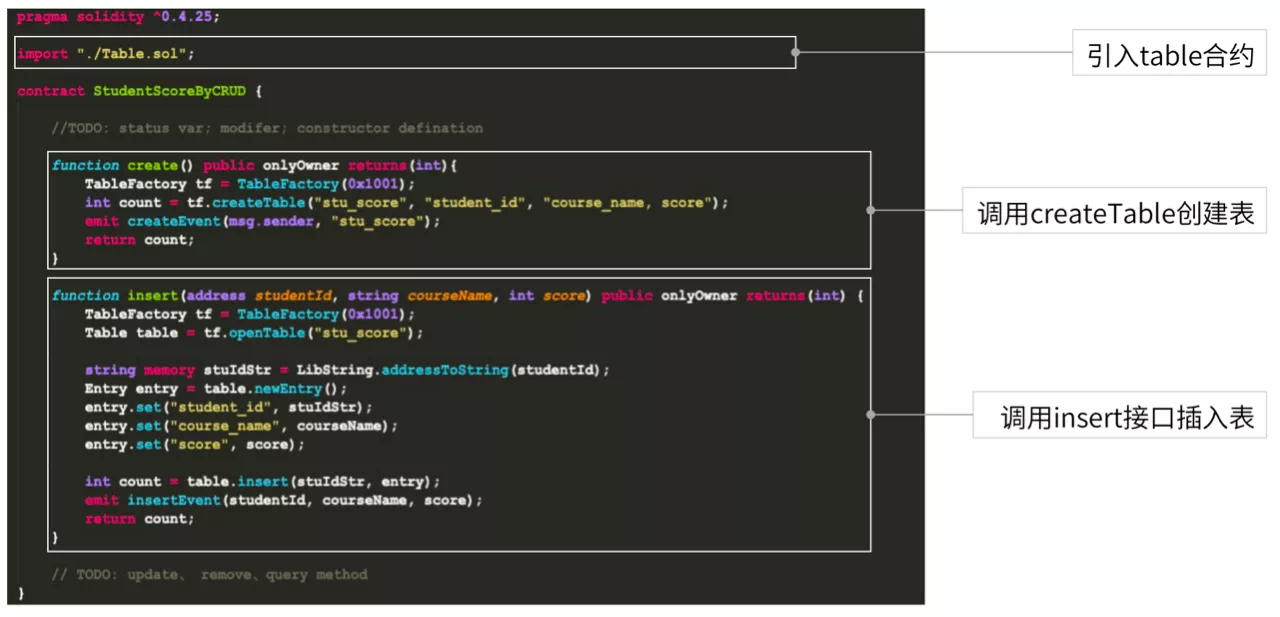Click the function insert declaration line
The width and height of the screenshot is (1280, 617).
click(457, 296)
